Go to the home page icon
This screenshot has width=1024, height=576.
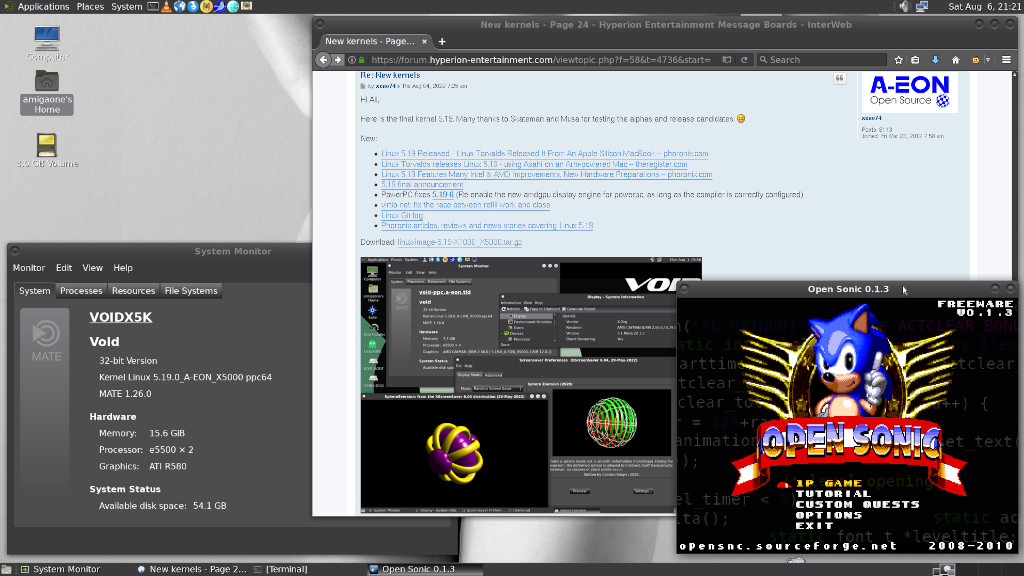[955, 59]
